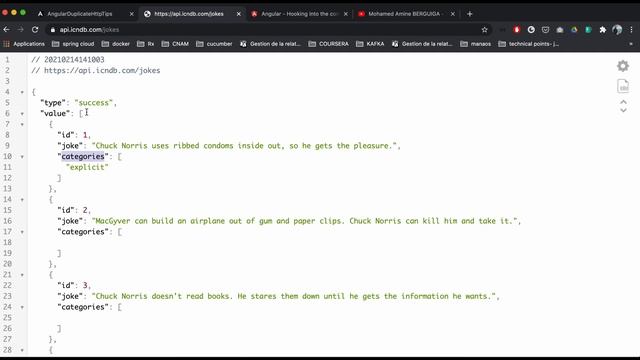The height and width of the screenshot is (360, 640).
Task: Collapse the object on line 14
Action: [x=22, y=200]
